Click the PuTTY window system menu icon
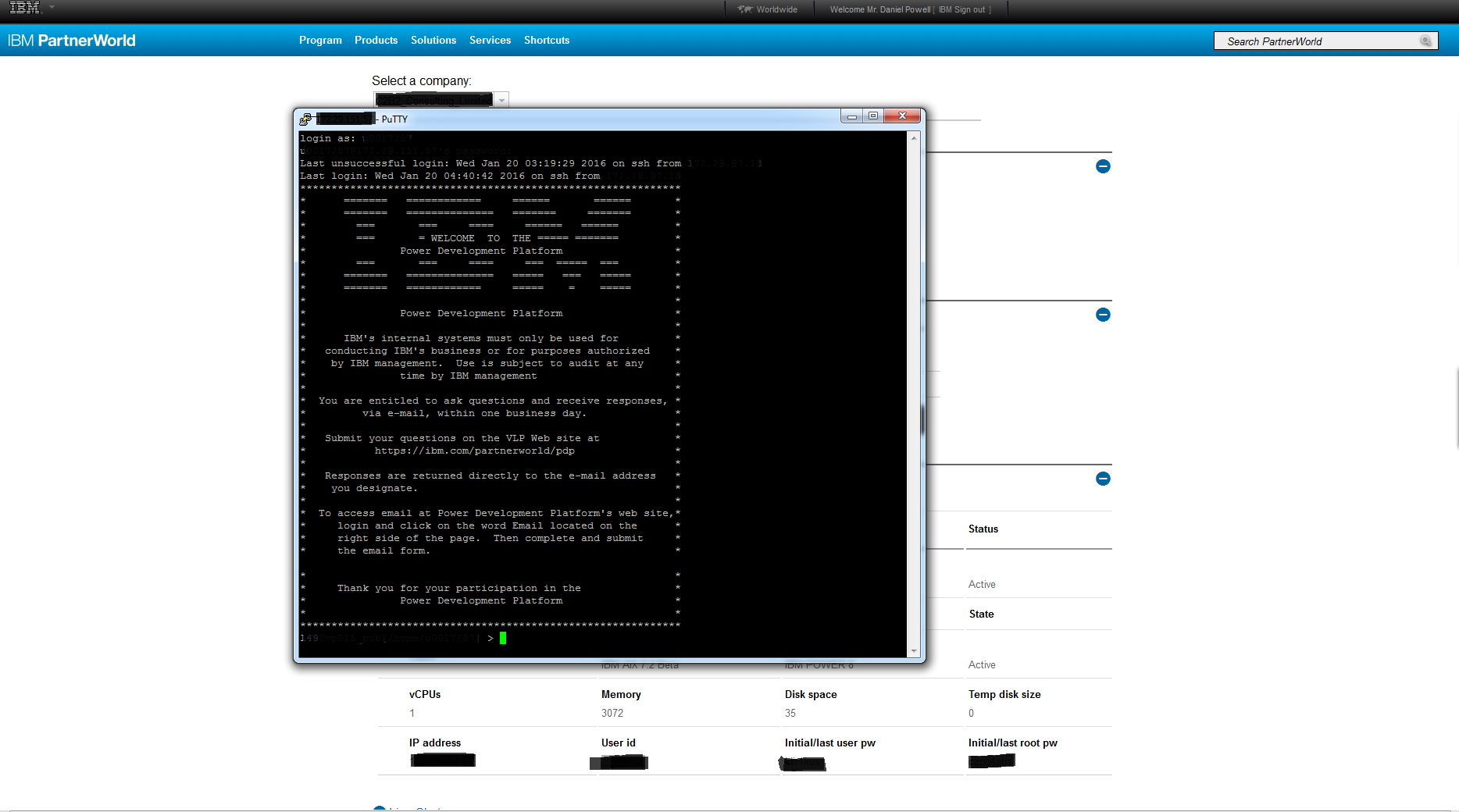1459x812 pixels. 305,119
